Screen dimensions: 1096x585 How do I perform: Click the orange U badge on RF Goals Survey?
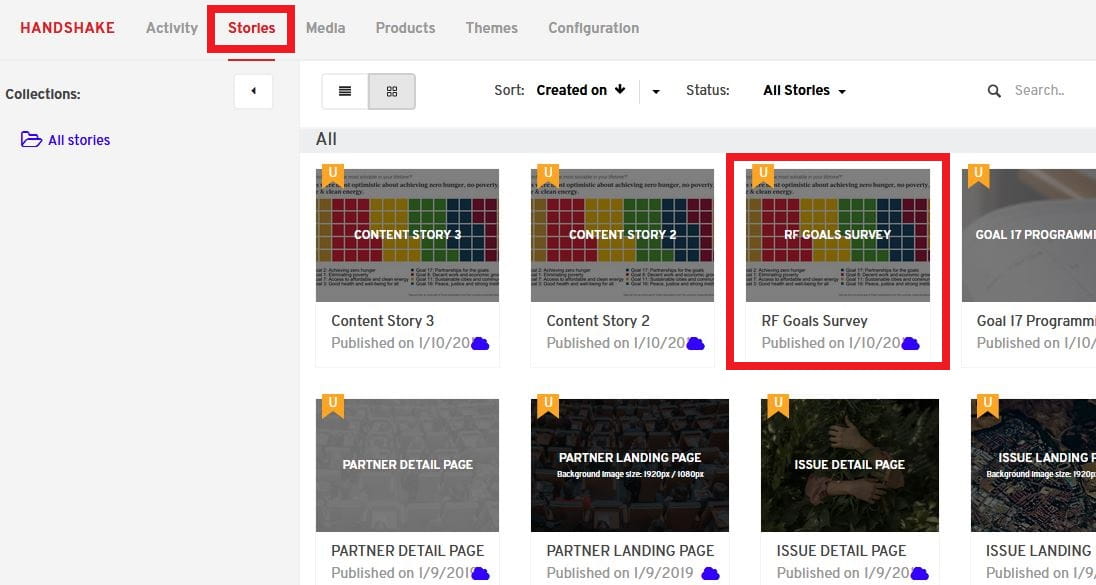(764, 175)
